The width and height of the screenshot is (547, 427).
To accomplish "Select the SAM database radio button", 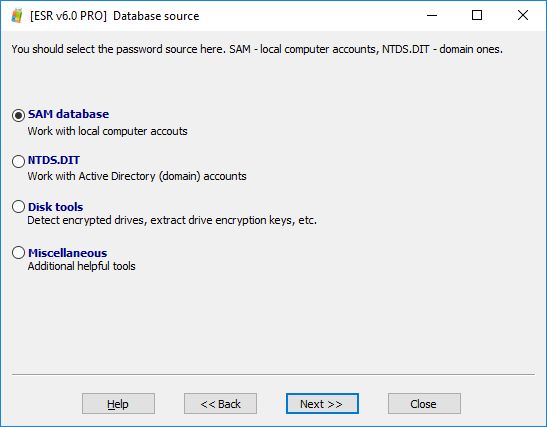I will (18, 115).
